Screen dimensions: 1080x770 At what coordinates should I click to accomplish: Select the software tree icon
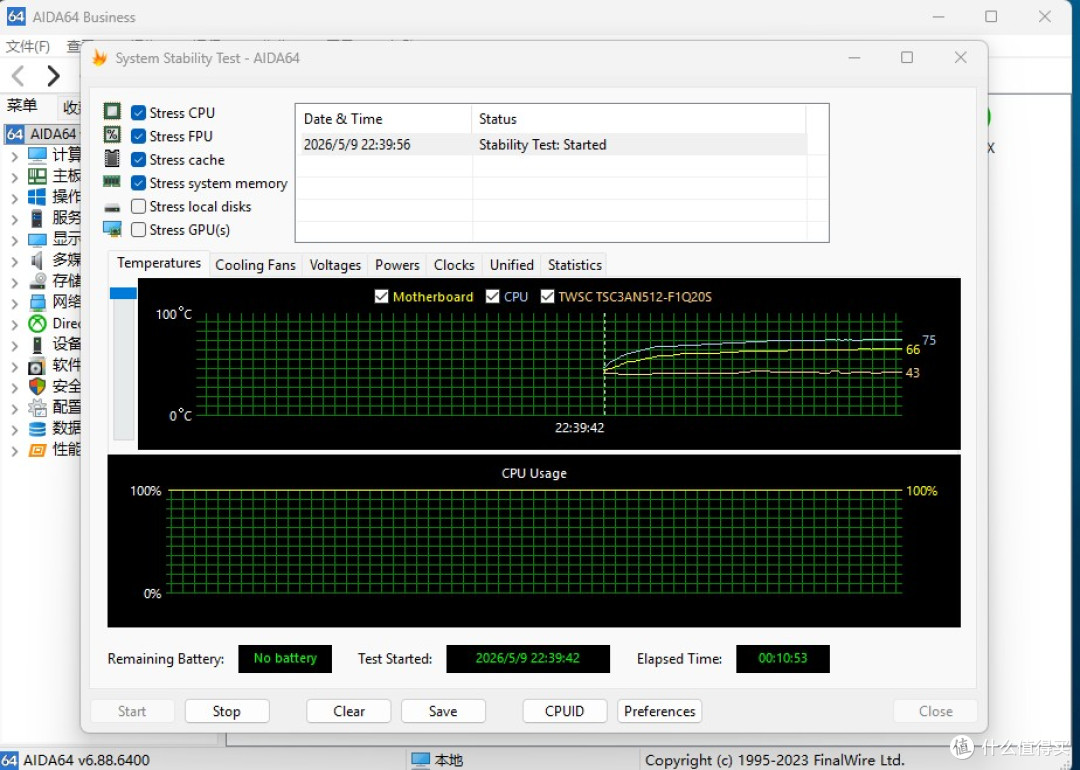(x=37, y=365)
